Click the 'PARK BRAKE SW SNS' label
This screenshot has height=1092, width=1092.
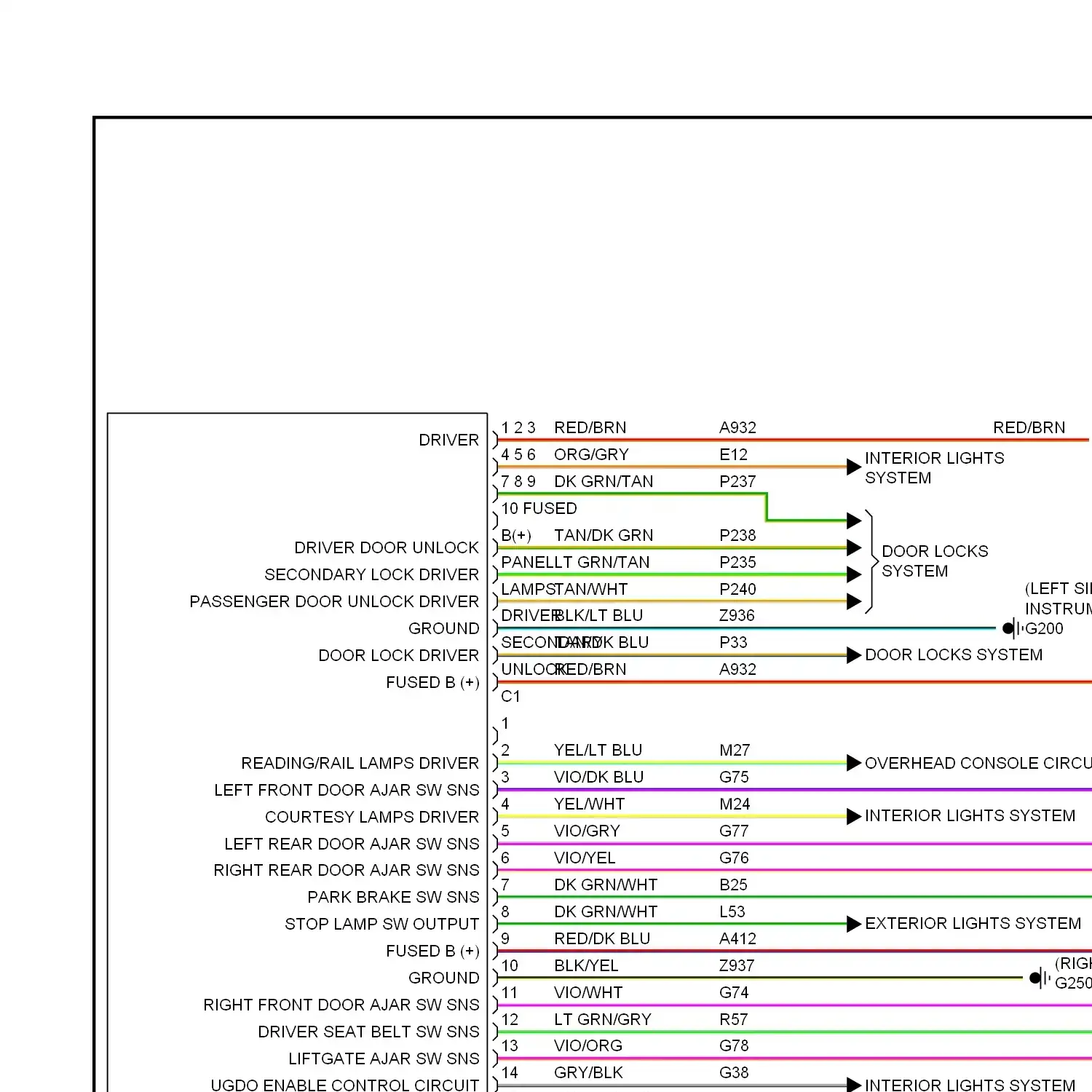tap(393, 897)
